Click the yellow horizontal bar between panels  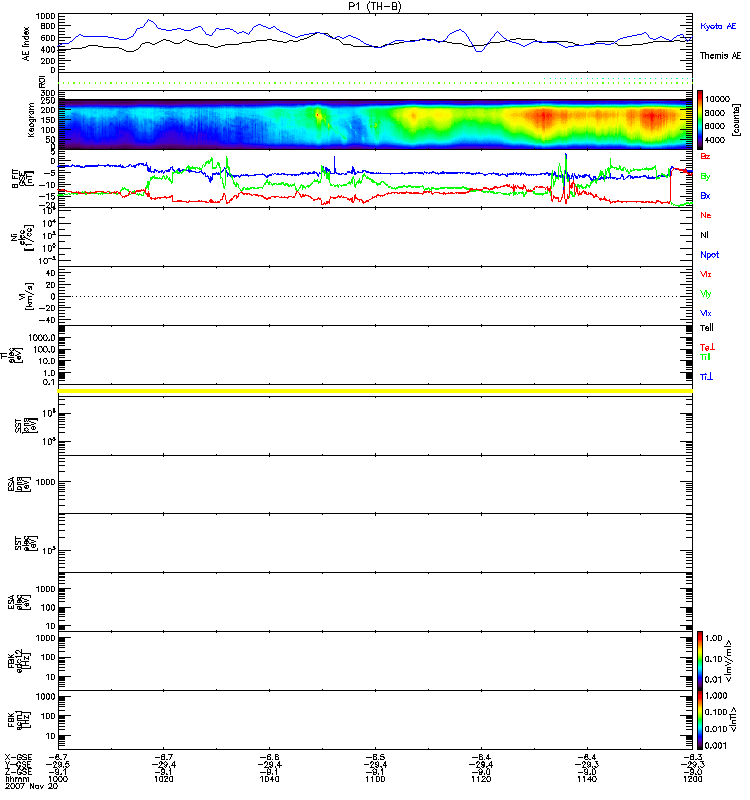coord(375,391)
